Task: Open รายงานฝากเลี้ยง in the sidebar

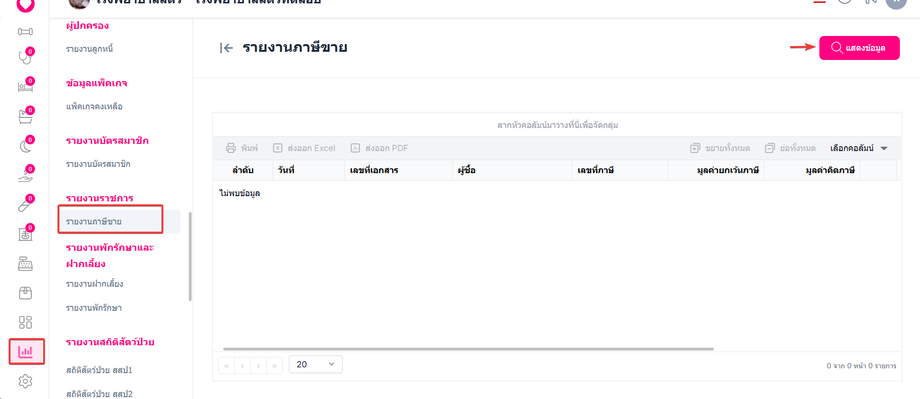Action: click(x=94, y=284)
